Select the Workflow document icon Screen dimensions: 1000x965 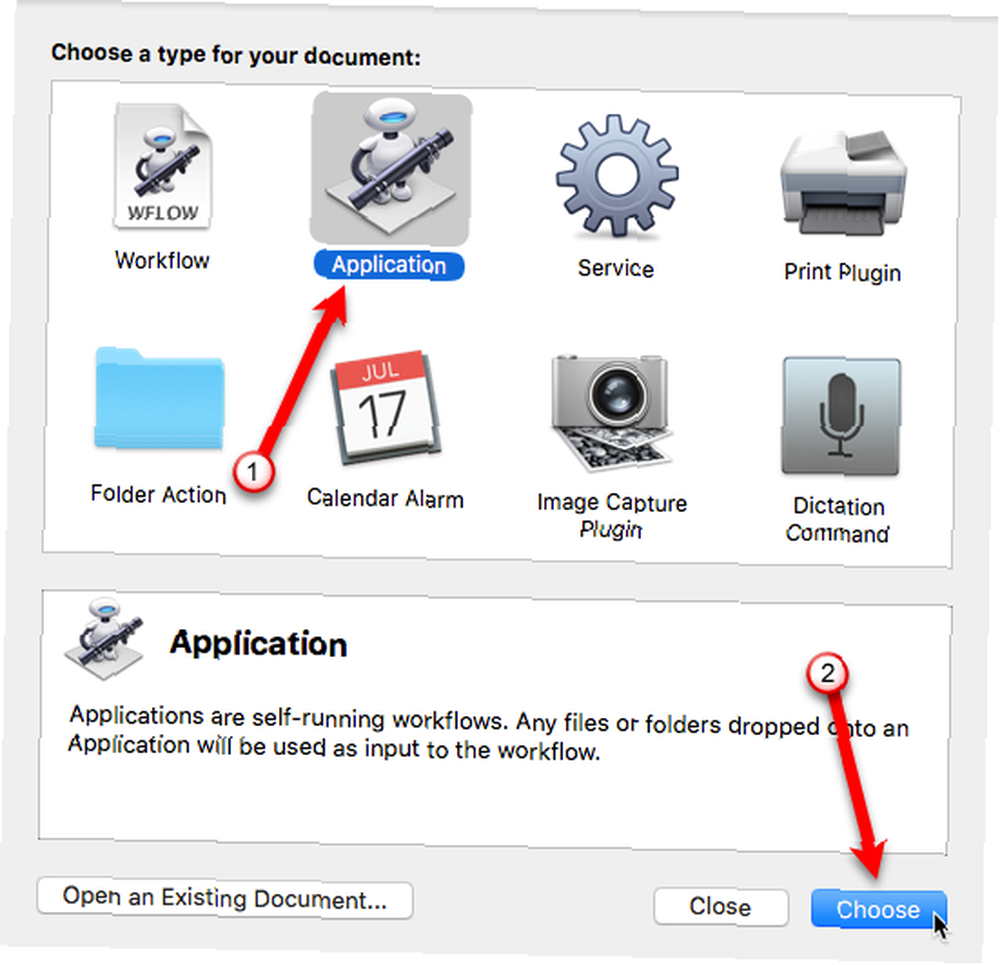tap(163, 166)
